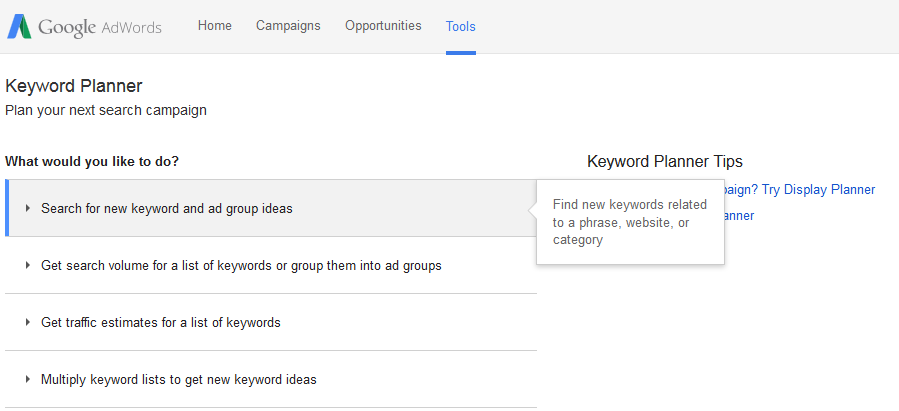Click 'Get traffic estimates for a list of keywords' text

(161, 323)
